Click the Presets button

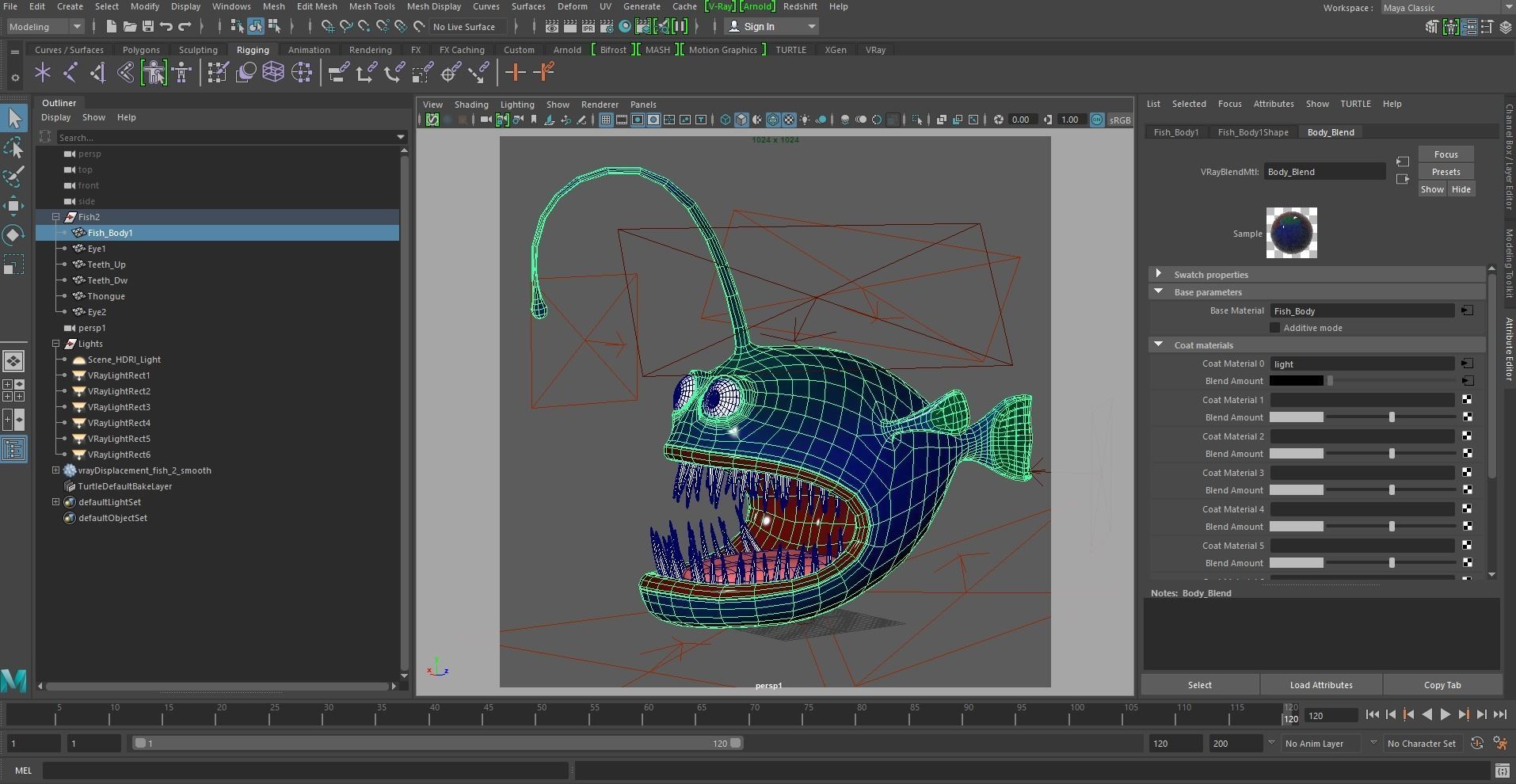coord(1446,172)
